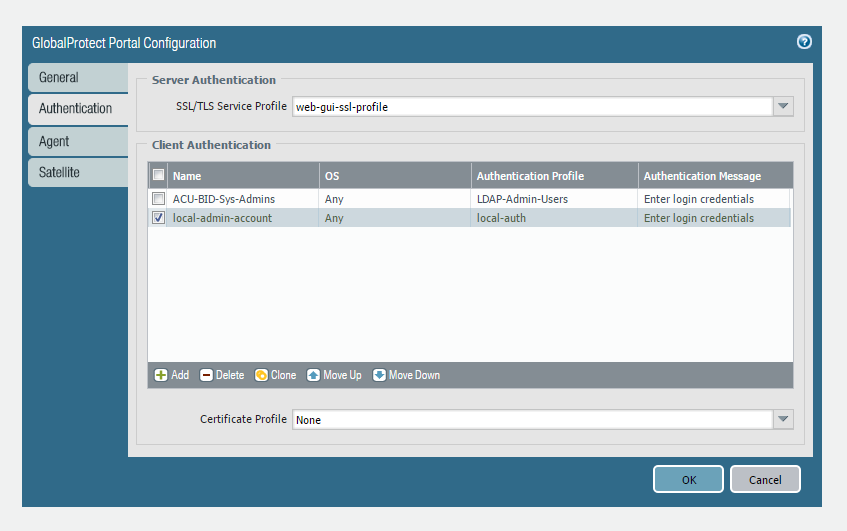Click the Move Up arrow icon
Image resolution: width=847 pixels, height=531 pixels.
pyautogui.click(x=313, y=375)
